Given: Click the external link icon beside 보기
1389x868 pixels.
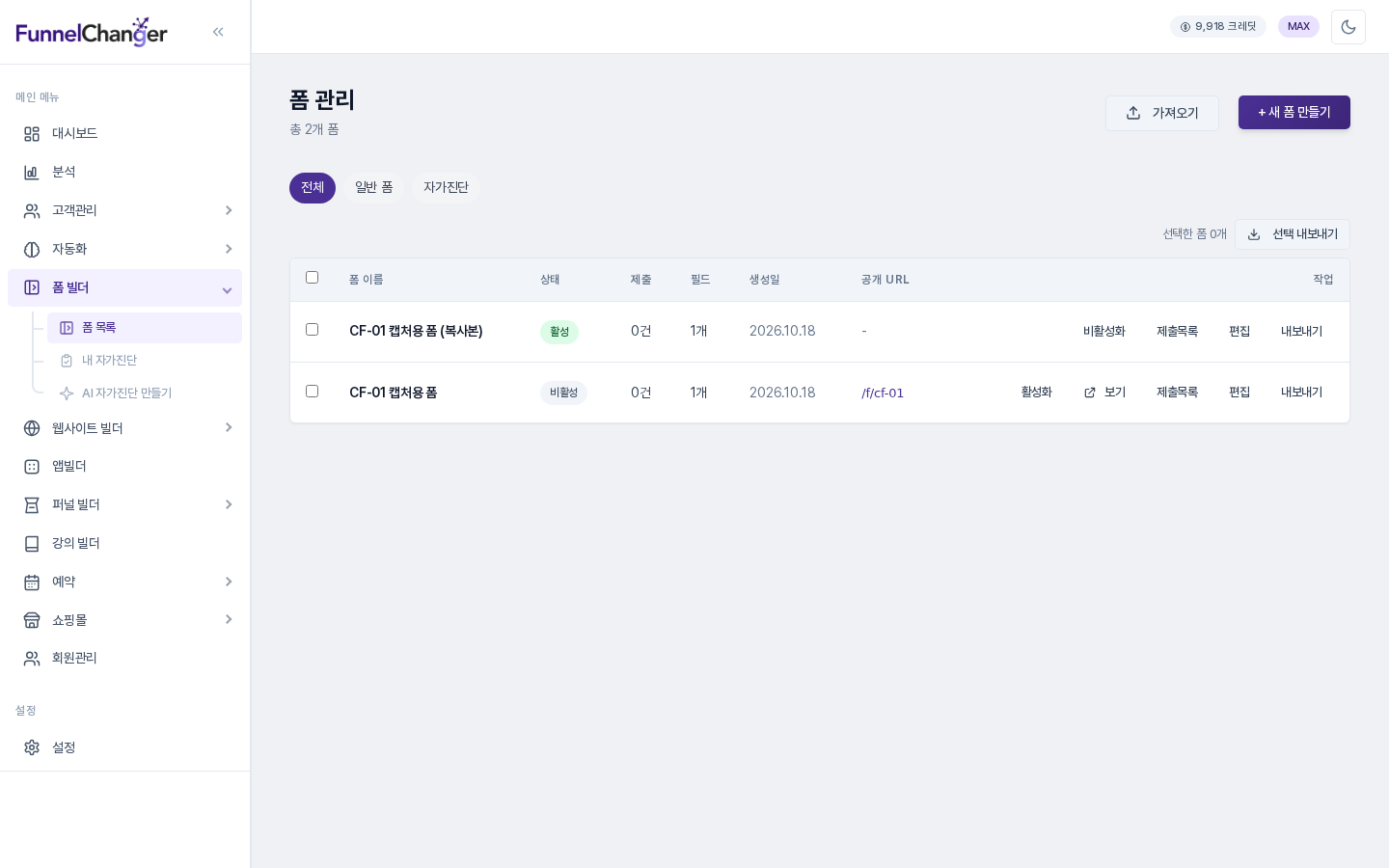Looking at the screenshot, I should 1090,393.
